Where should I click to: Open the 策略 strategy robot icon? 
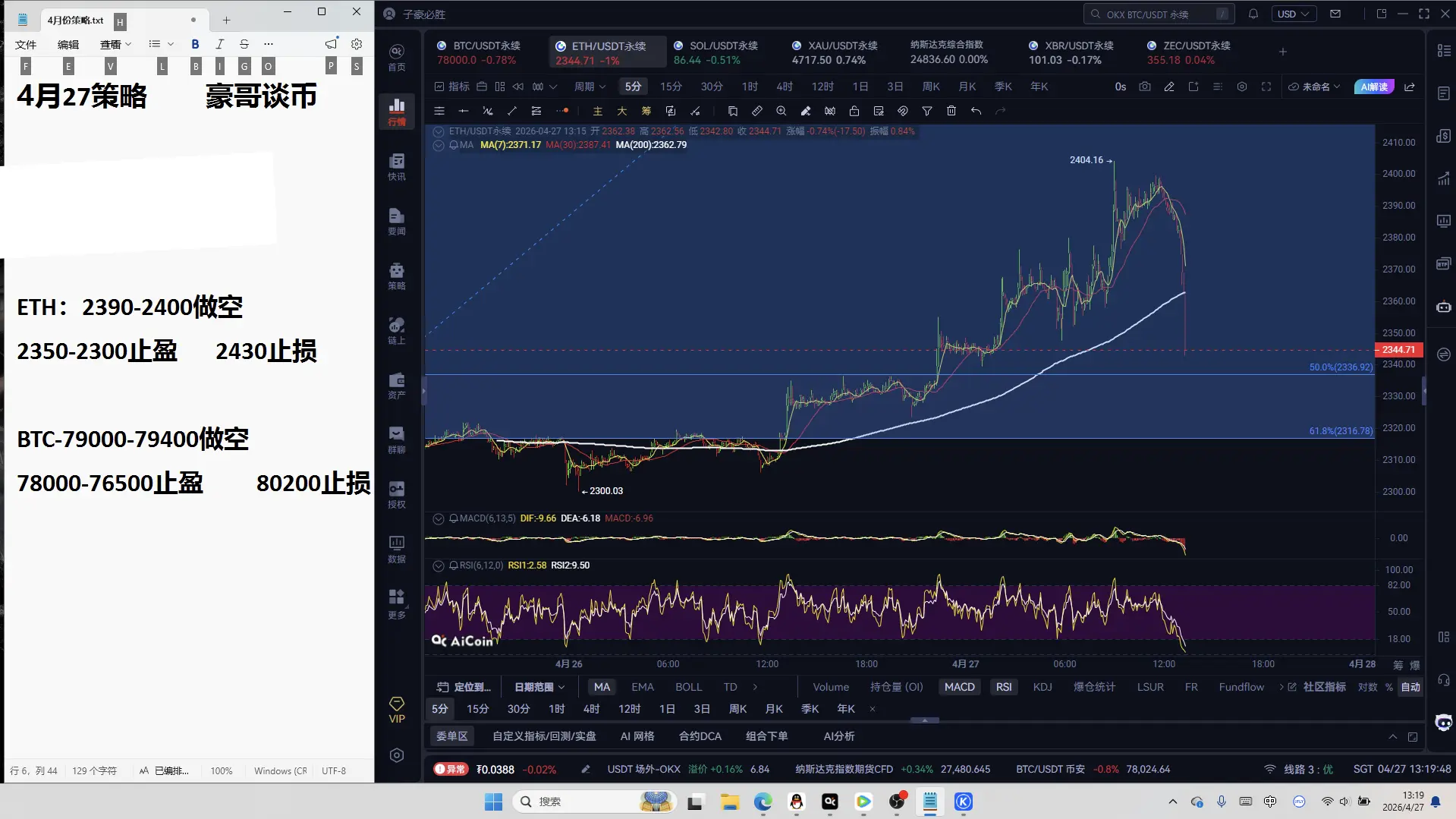pos(397,276)
